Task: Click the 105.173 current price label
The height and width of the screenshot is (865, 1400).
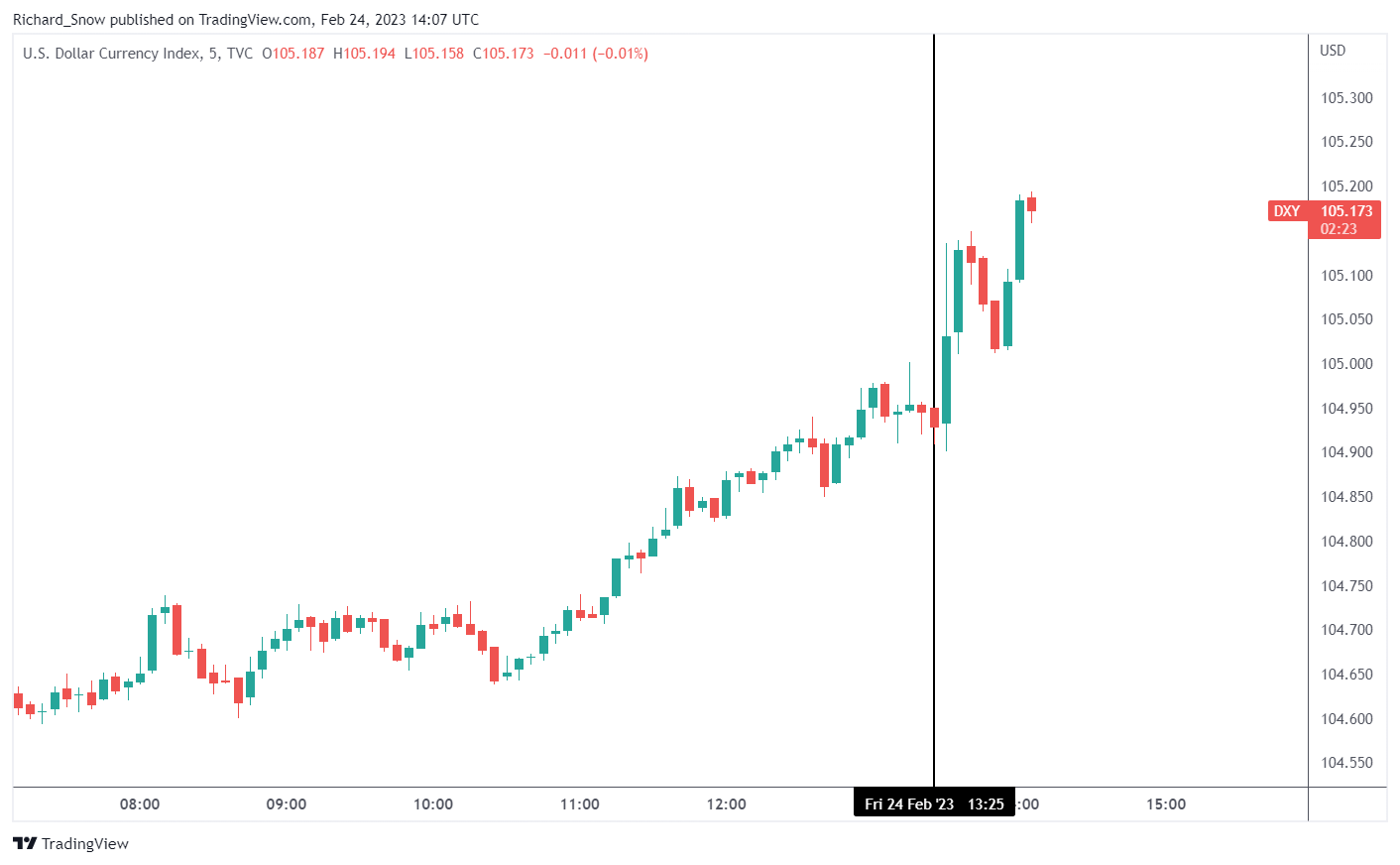Action: coord(1345,211)
